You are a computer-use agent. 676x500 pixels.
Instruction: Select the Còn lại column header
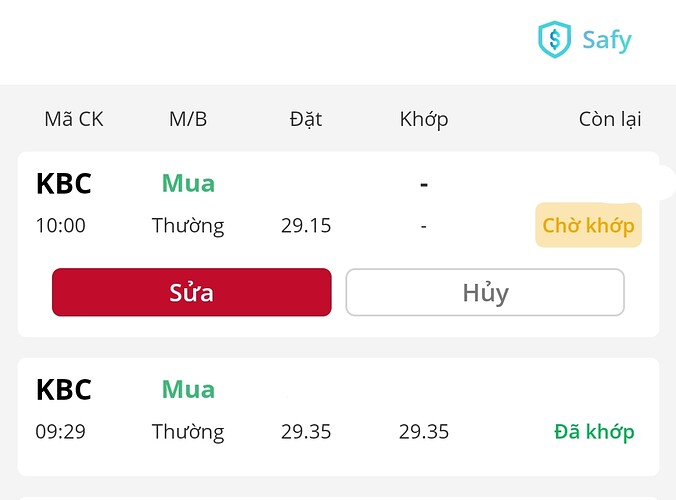tap(610, 119)
